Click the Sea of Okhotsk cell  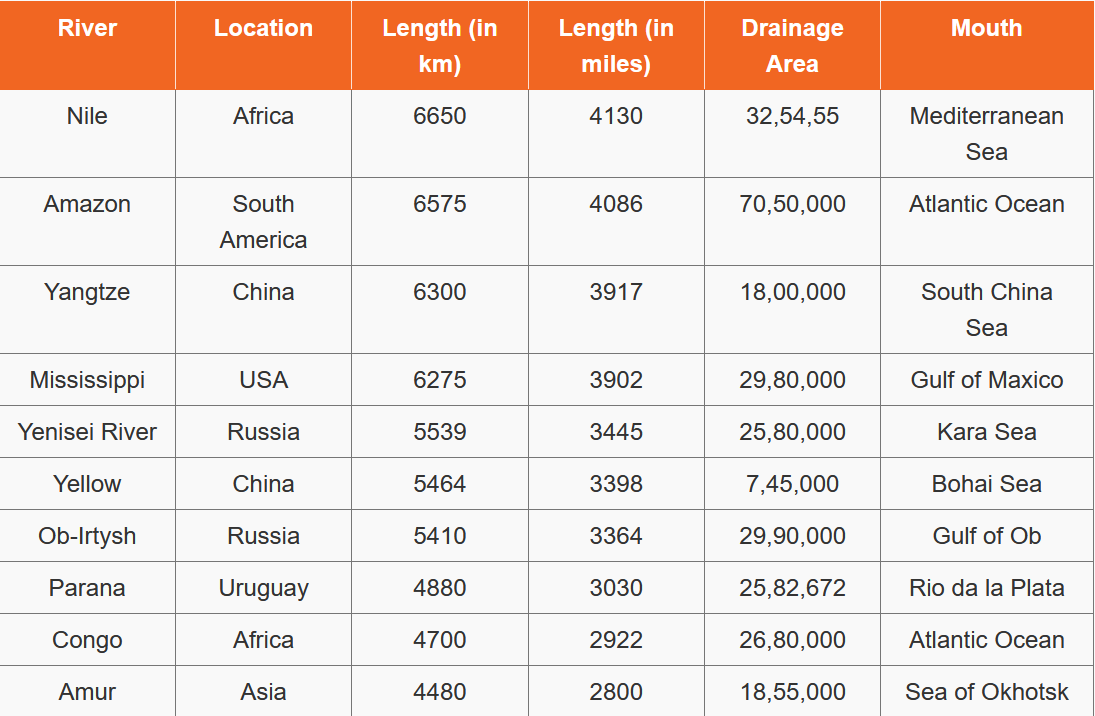click(986, 692)
